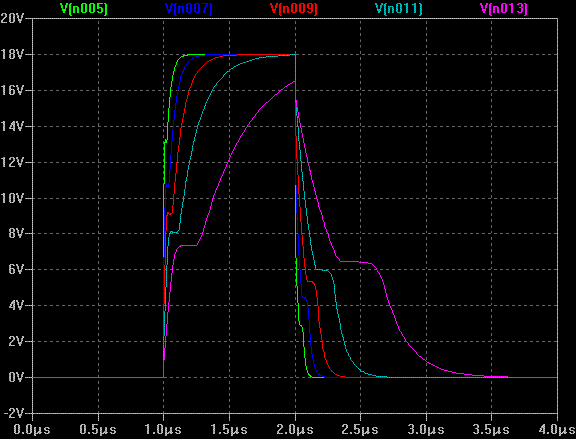Click the 20V label on vertical axis
Screen dimensions: 576x439
coord(12,18)
